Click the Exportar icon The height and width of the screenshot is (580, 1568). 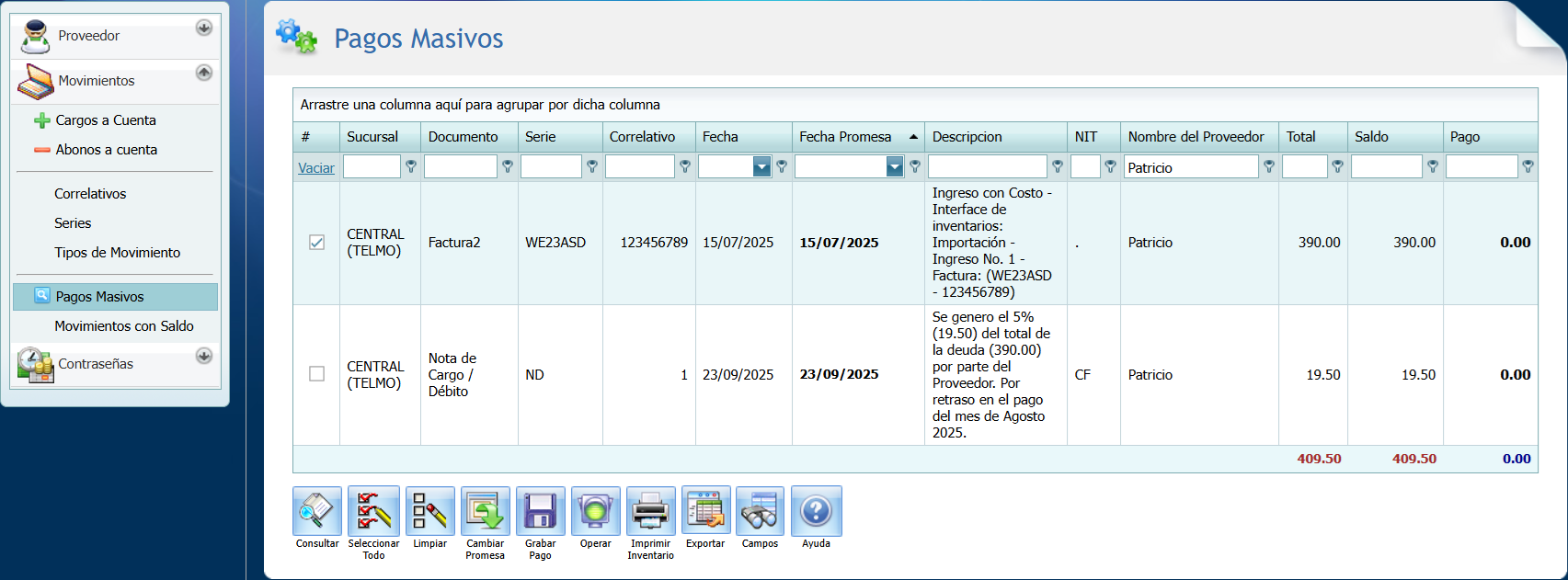point(705,511)
